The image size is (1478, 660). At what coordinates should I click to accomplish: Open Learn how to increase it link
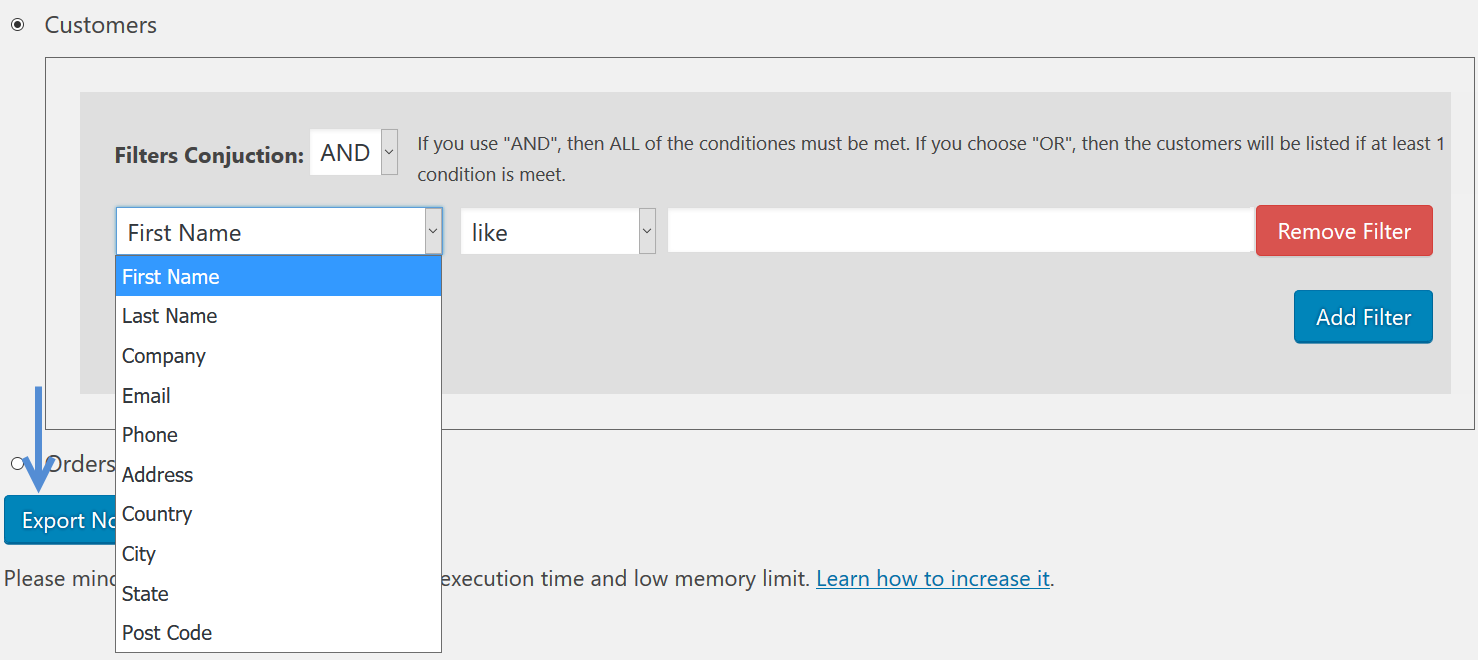[933, 579]
